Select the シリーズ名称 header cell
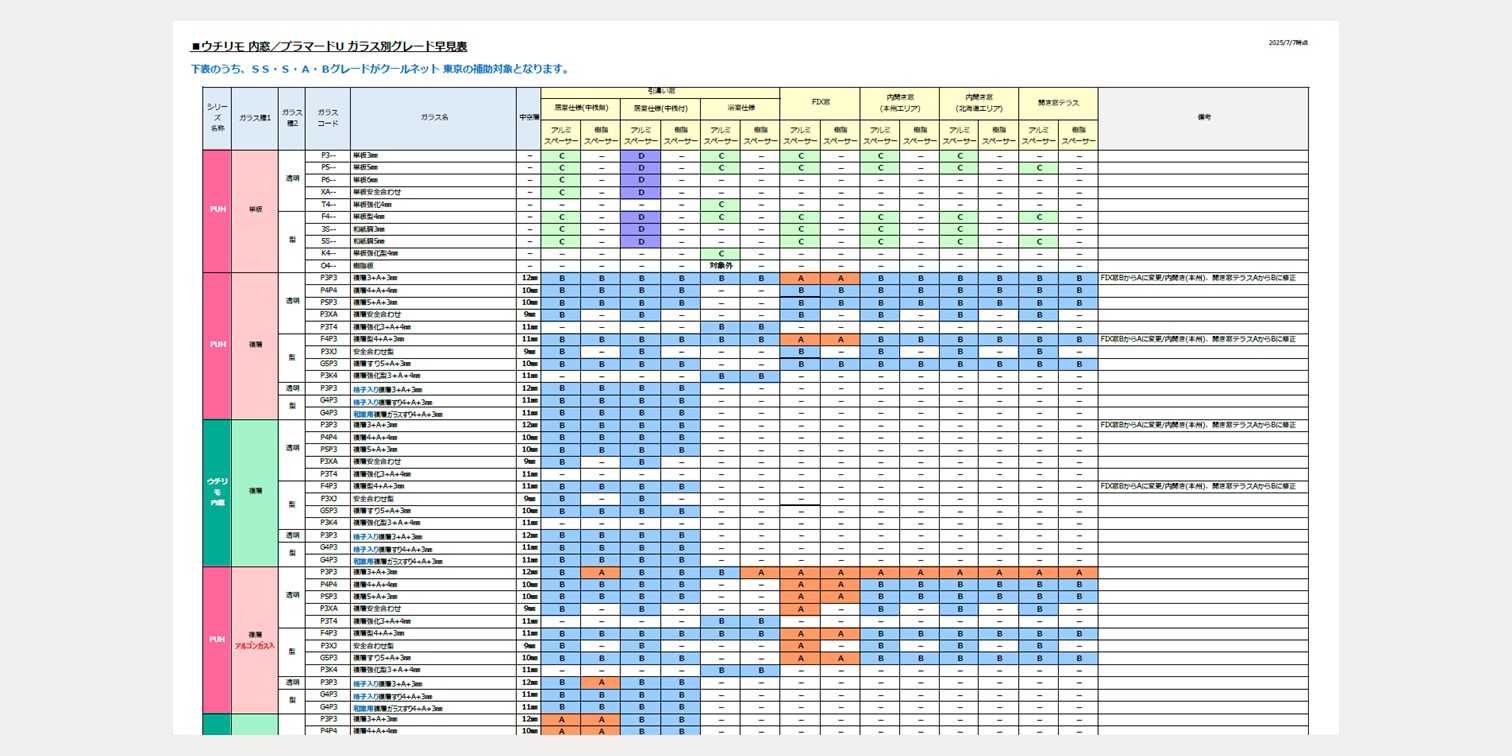 point(217,118)
